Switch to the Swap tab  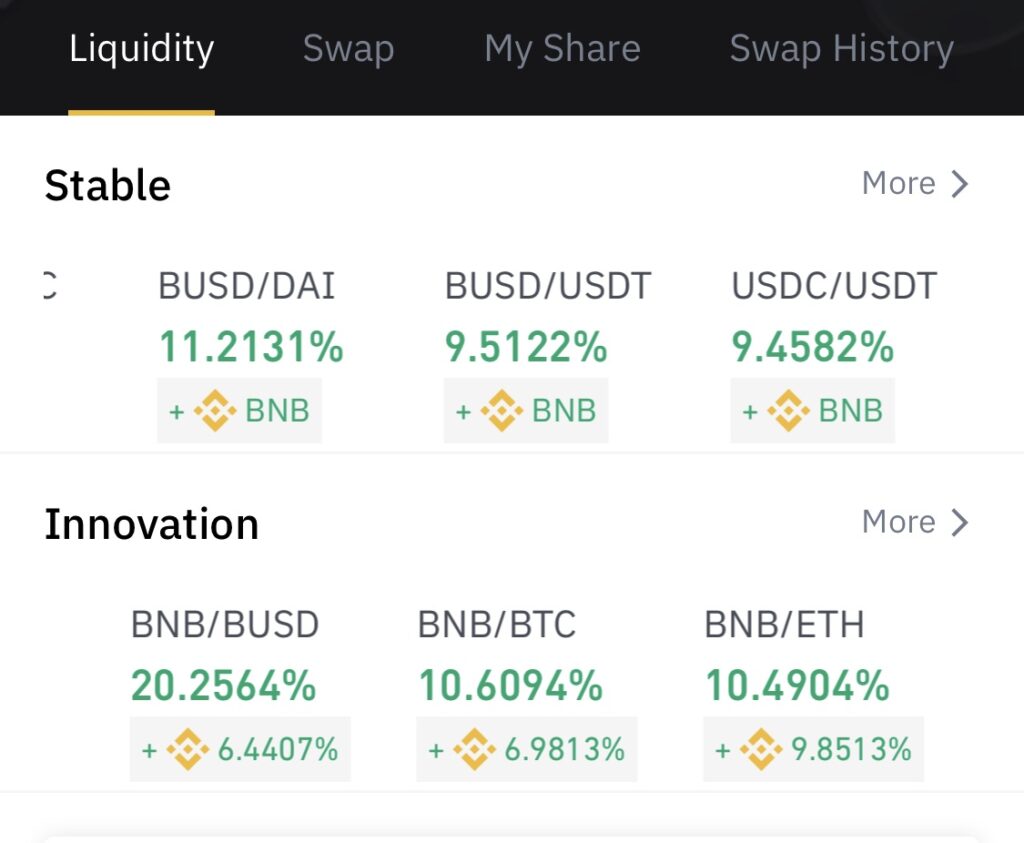pyautogui.click(x=349, y=49)
